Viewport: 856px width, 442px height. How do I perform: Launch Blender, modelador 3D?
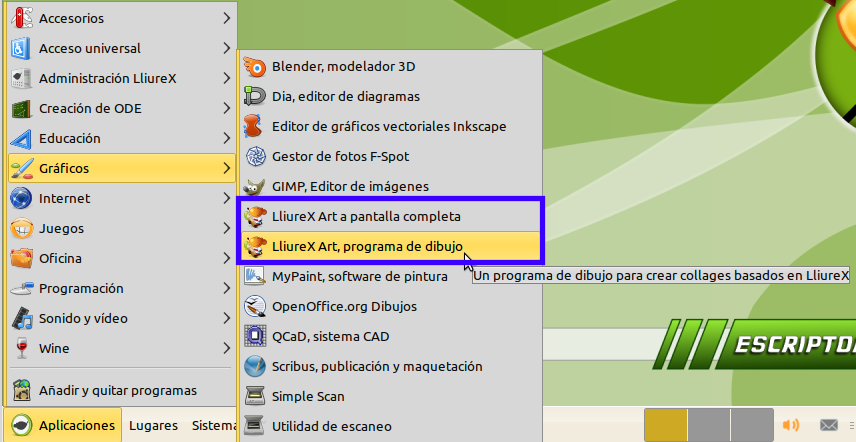(x=391, y=67)
